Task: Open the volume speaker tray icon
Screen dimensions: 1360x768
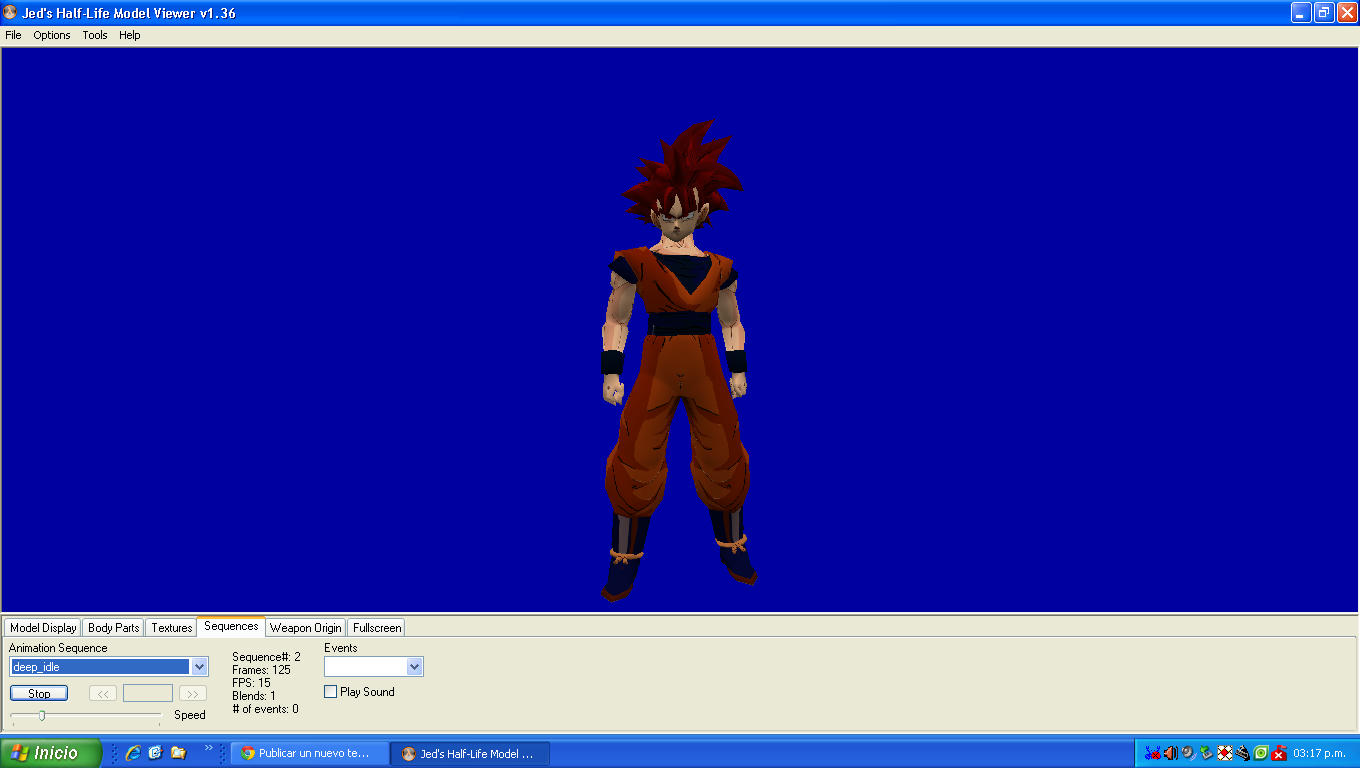Action: (1170, 753)
